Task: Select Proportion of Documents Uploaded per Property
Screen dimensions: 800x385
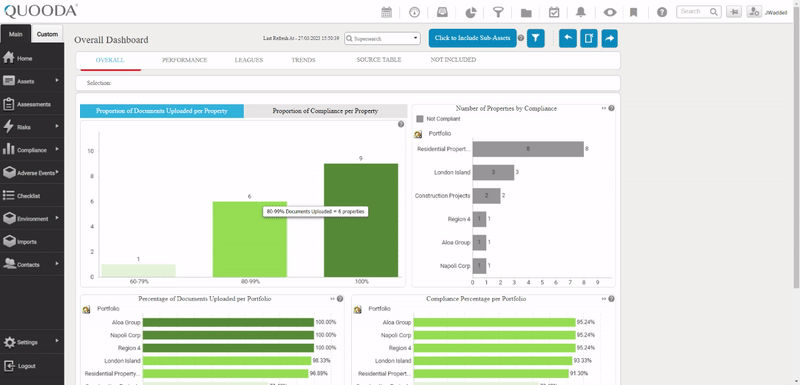Action: point(162,111)
